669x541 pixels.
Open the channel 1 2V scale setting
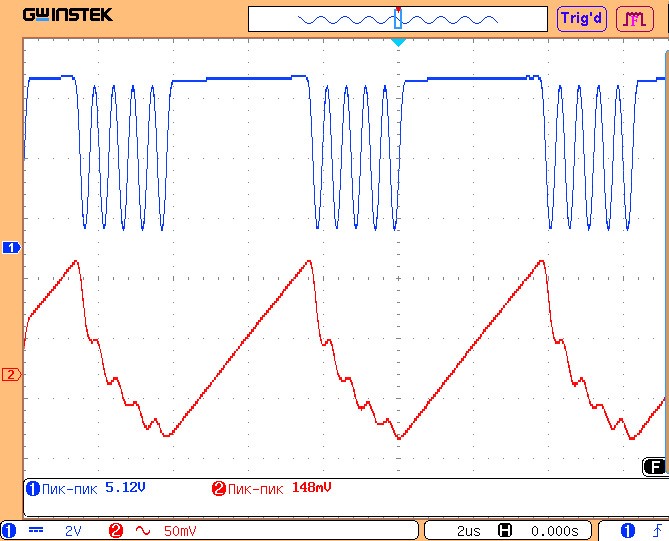pyautogui.click(x=75, y=530)
